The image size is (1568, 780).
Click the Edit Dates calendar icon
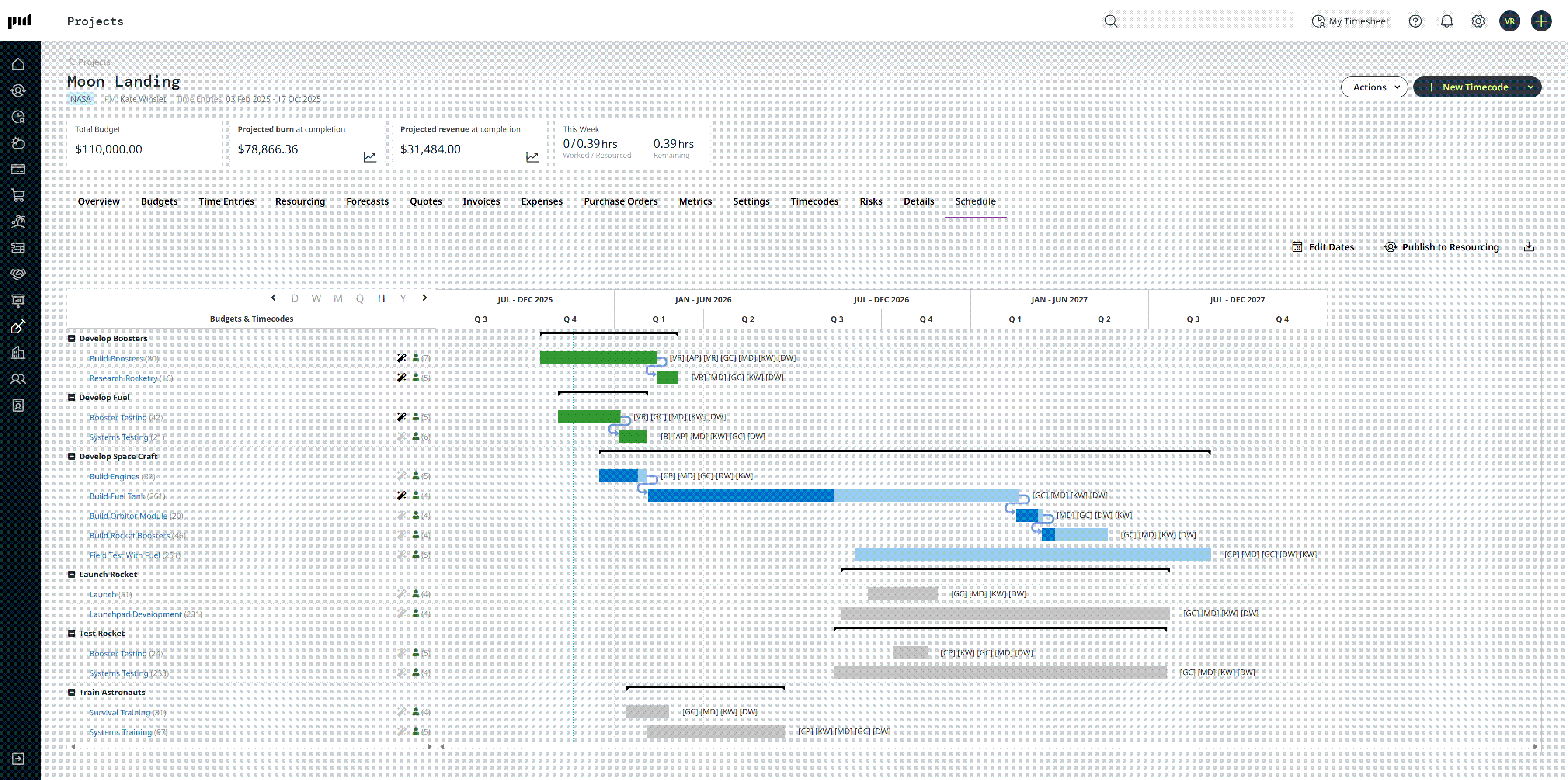[x=1298, y=246]
